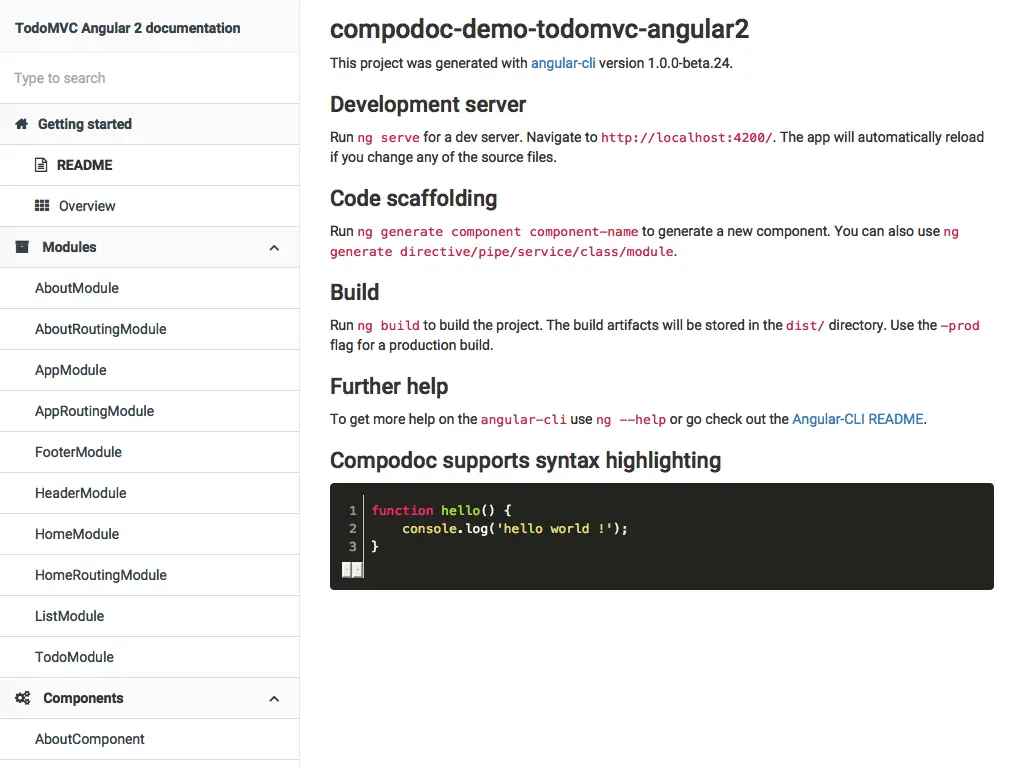This screenshot has height=768, width=1024.
Task: Click the home icon beside Getting started
Action: [22, 124]
